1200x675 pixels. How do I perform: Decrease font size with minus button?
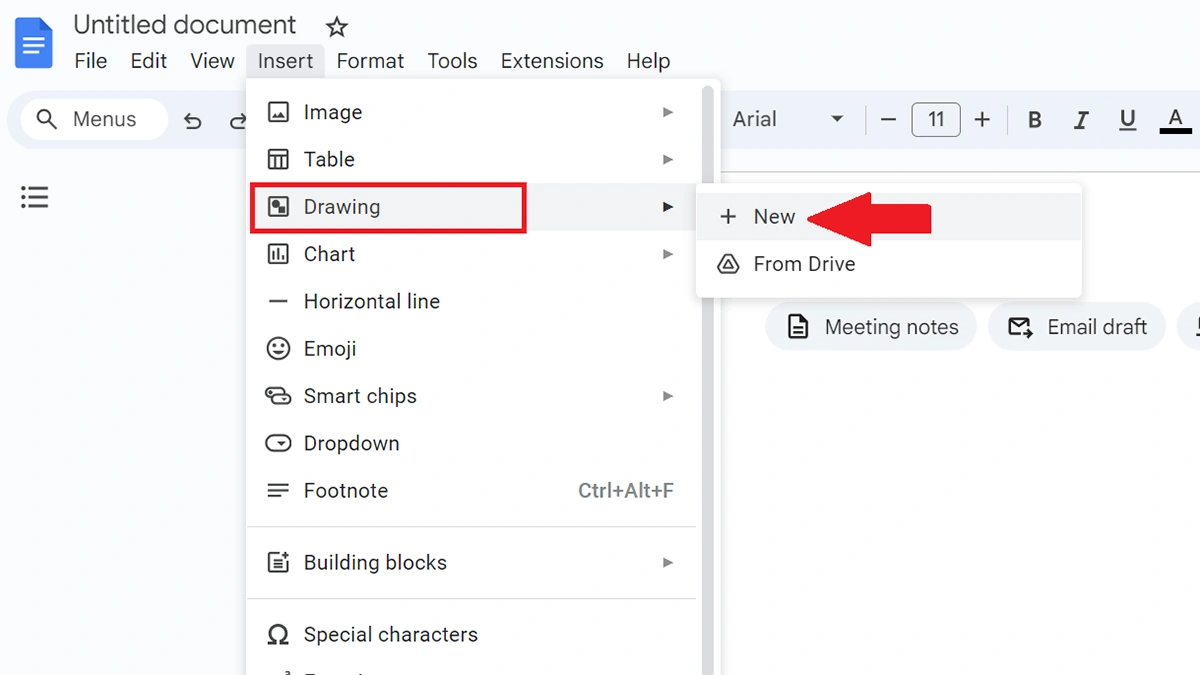click(x=888, y=120)
